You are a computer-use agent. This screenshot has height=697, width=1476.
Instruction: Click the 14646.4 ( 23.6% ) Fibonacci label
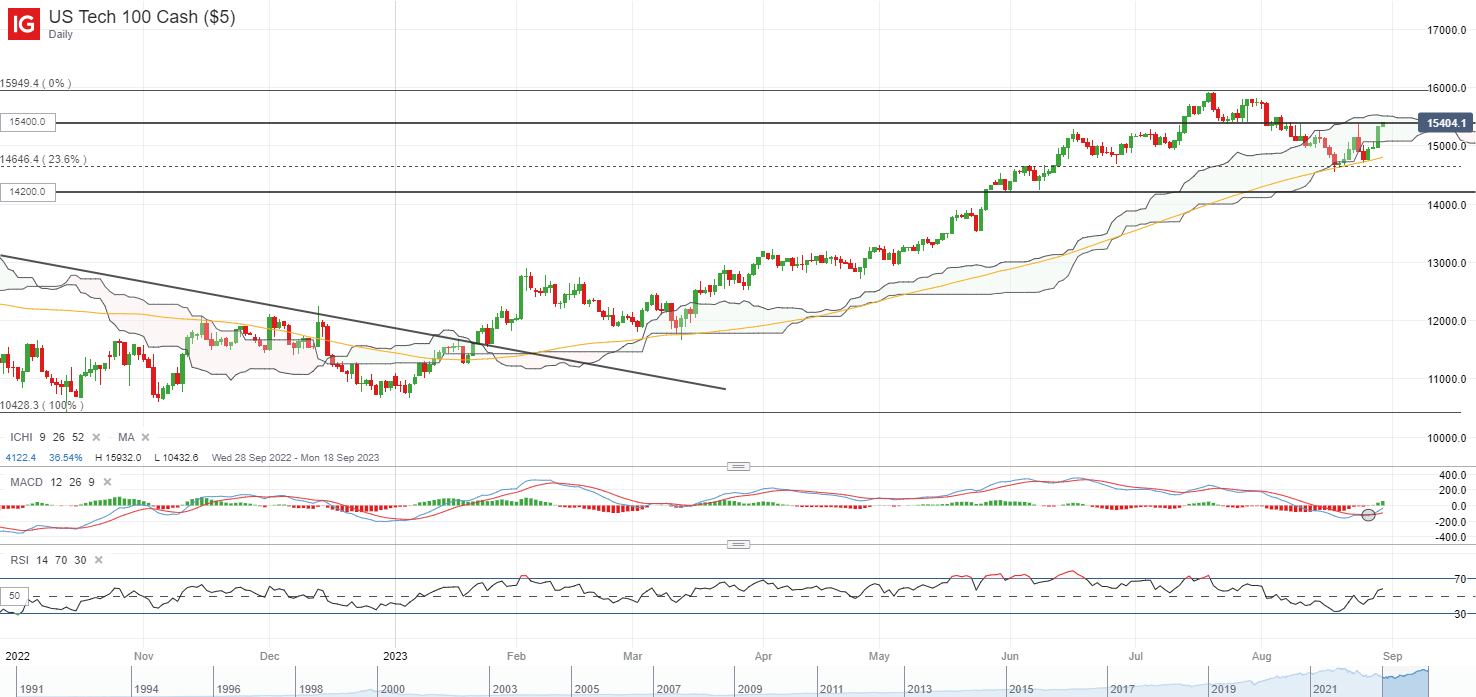click(x=43, y=159)
